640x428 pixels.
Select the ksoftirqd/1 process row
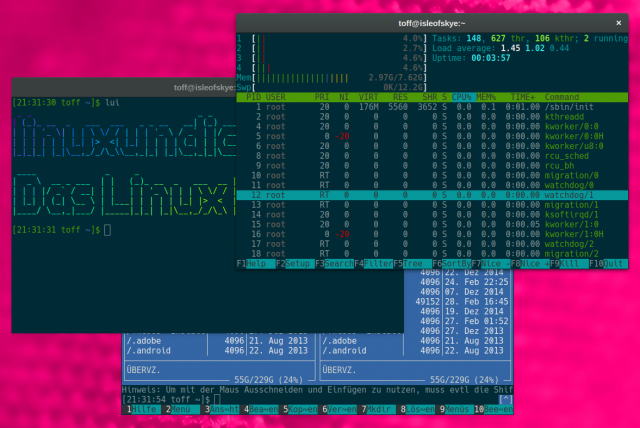tap(432, 215)
